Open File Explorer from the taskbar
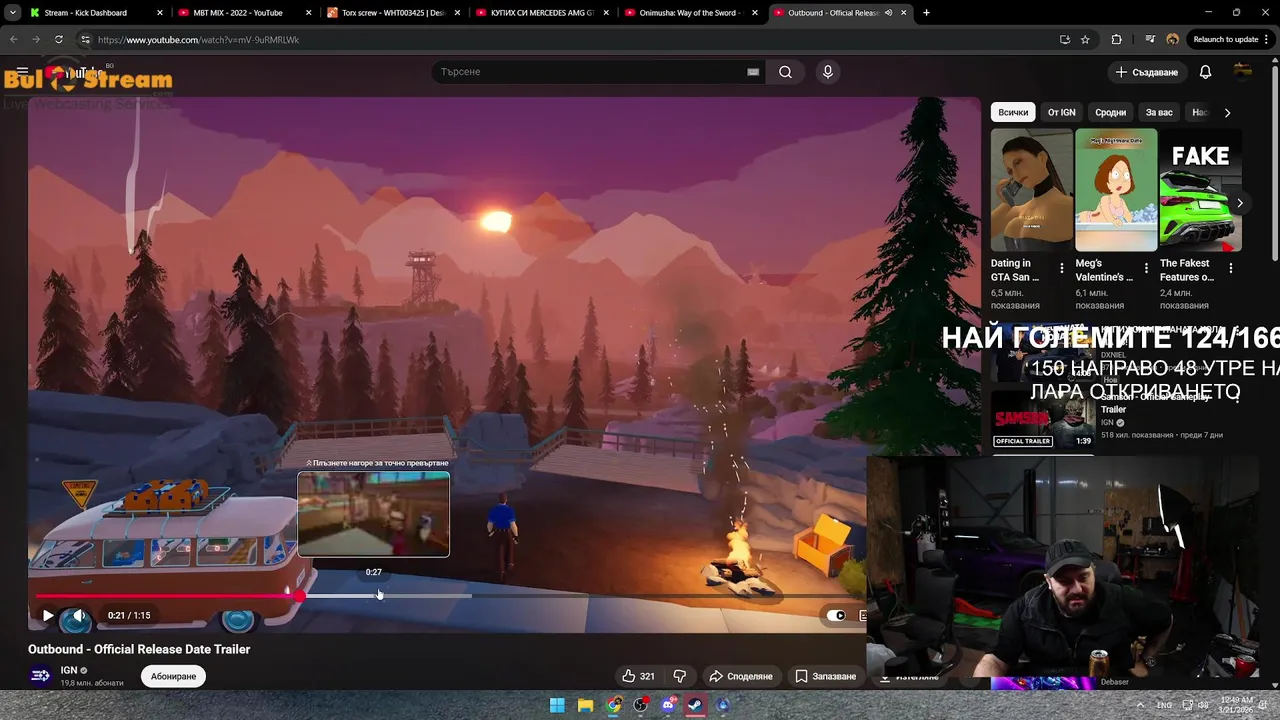Viewport: 1280px width, 720px height. tap(585, 705)
